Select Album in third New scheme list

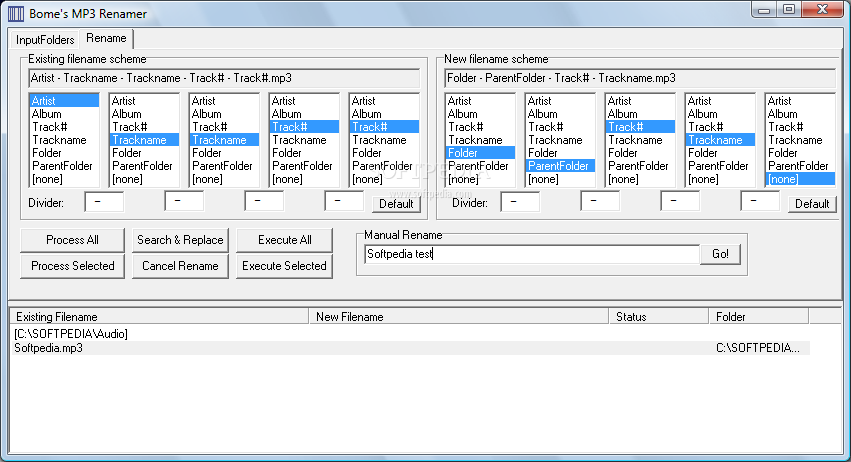640,114
